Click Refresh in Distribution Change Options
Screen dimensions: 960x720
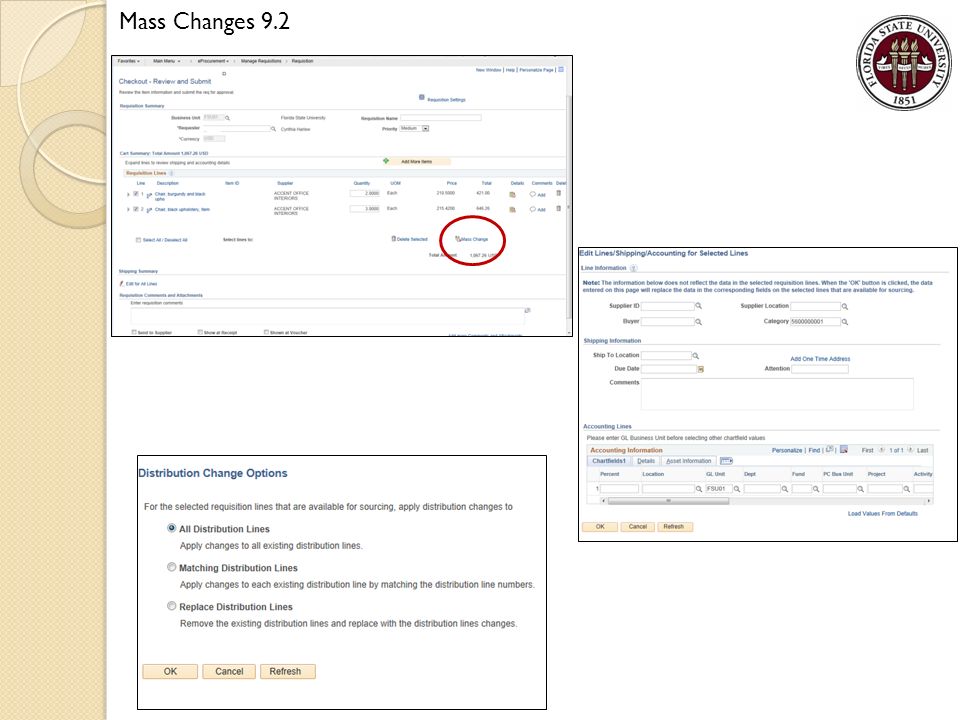[288, 672]
